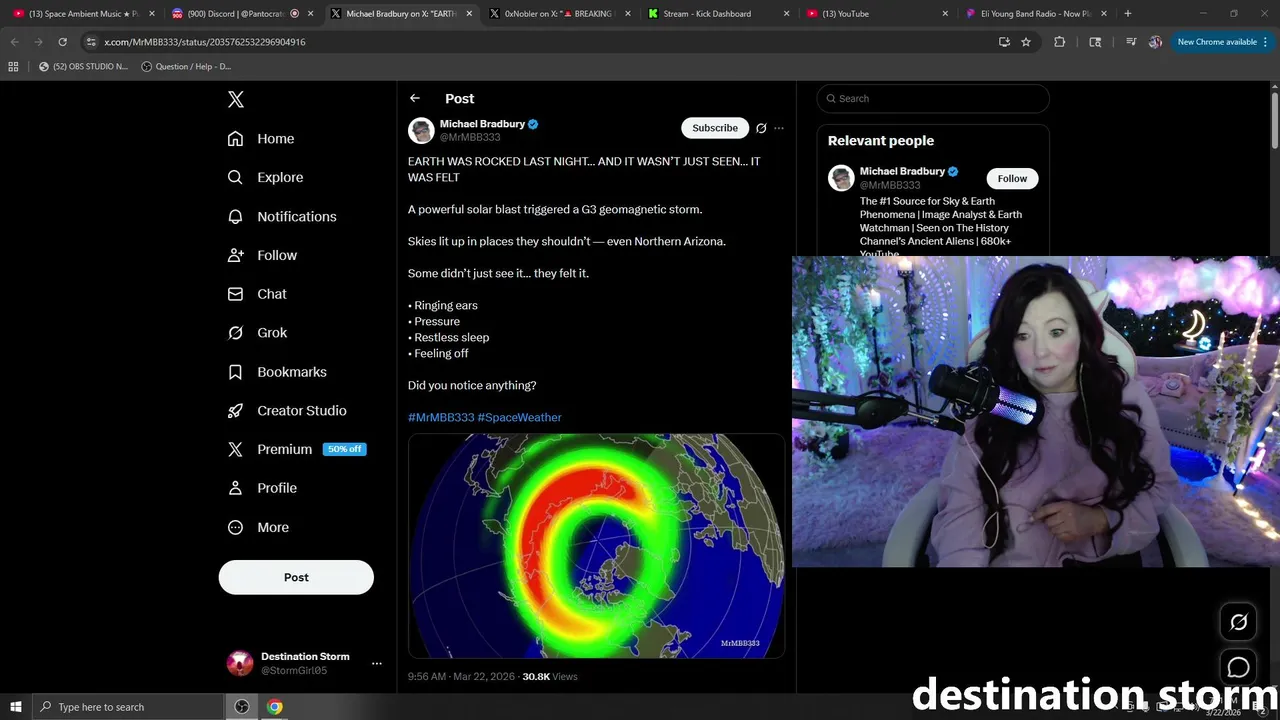Open the #MrMBB333 hashtag
The width and height of the screenshot is (1280, 720).
(x=441, y=417)
